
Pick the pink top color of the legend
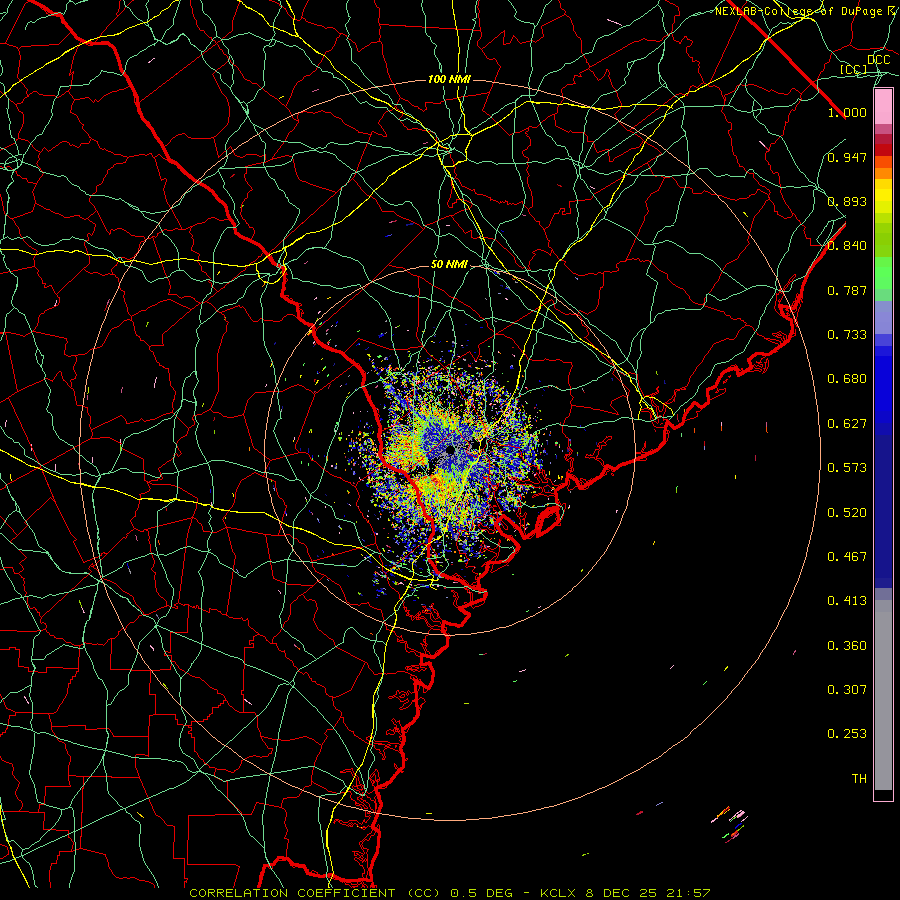883,107
